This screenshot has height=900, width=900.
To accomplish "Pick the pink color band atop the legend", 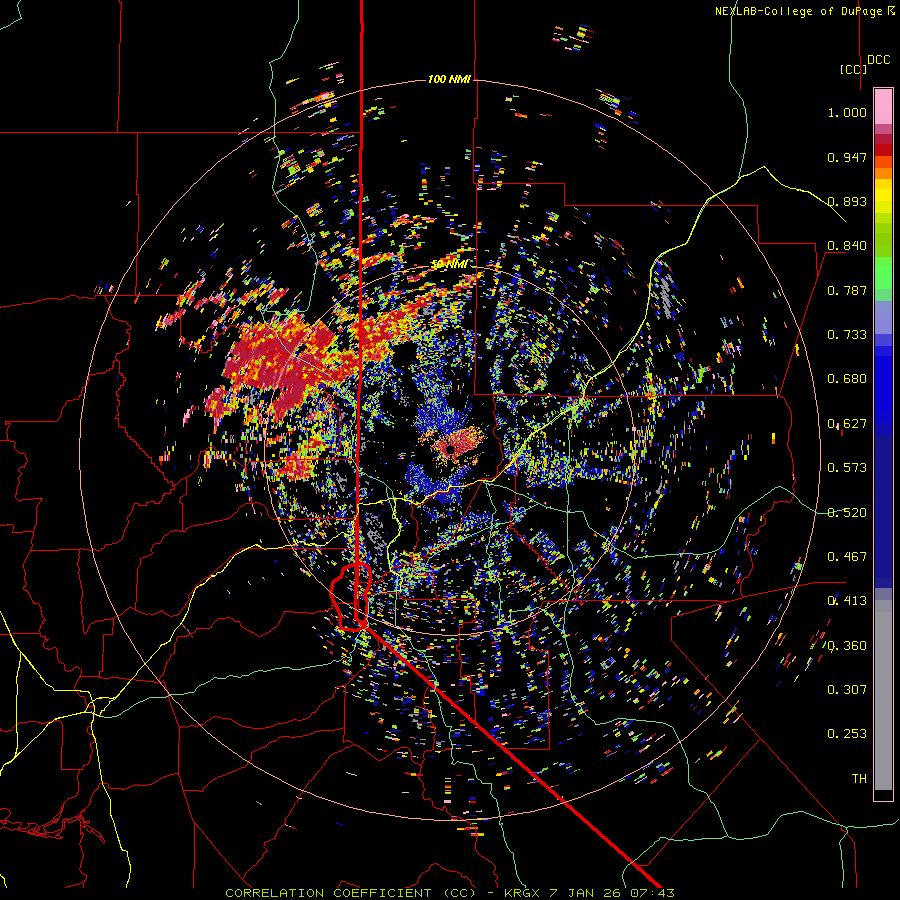I will pyautogui.click(x=883, y=106).
